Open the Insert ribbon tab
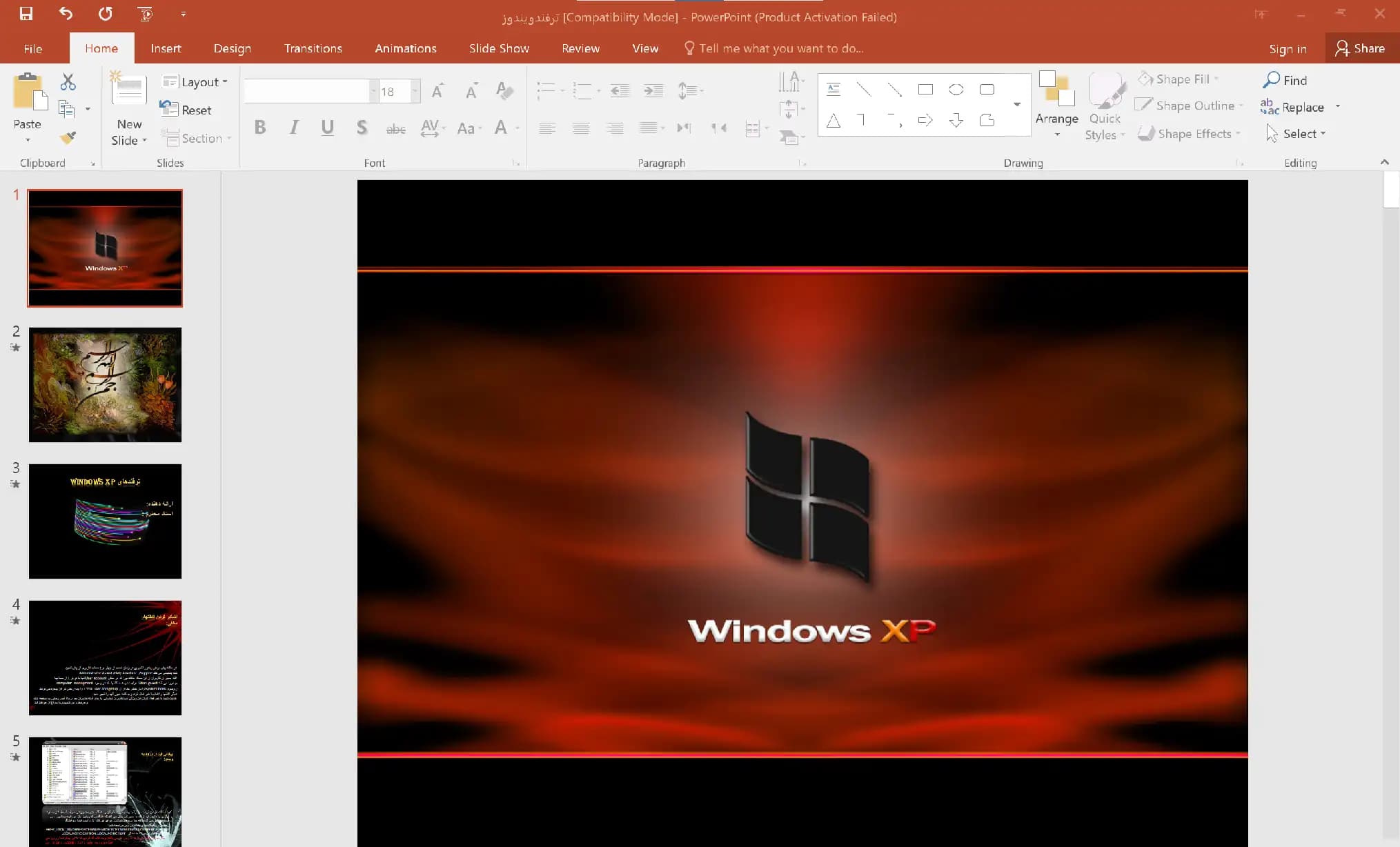Screen dimensions: 1400x847 click(x=166, y=48)
